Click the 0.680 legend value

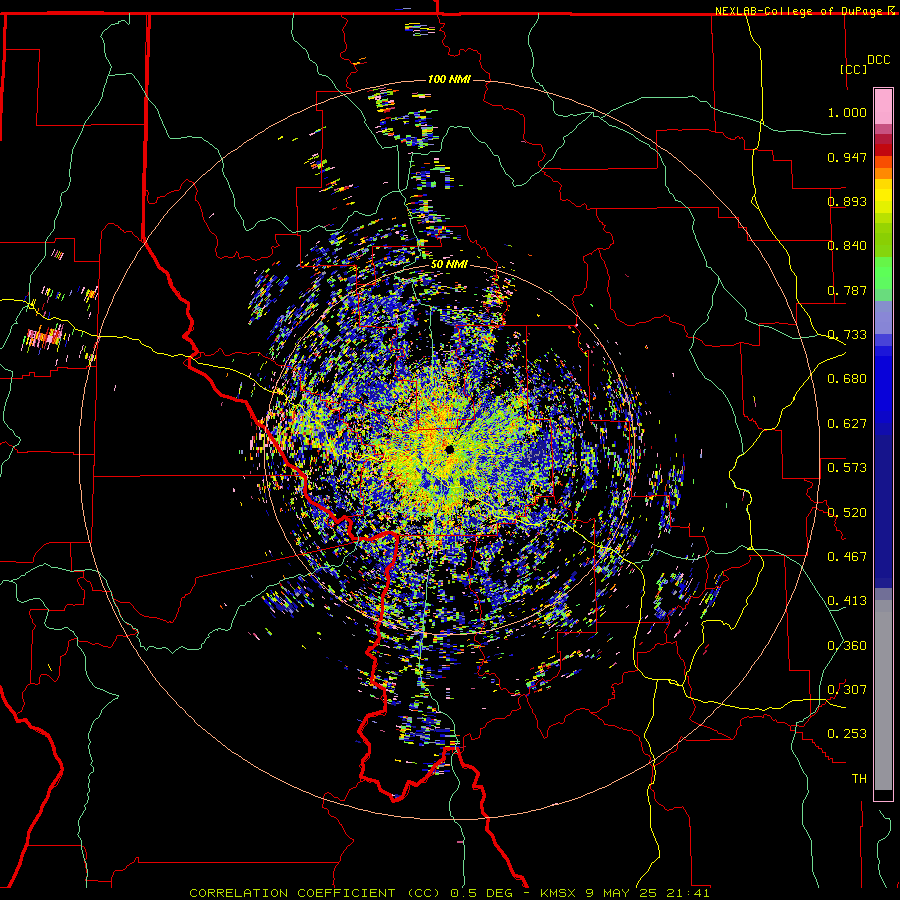pyautogui.click(x=847, y=379)
